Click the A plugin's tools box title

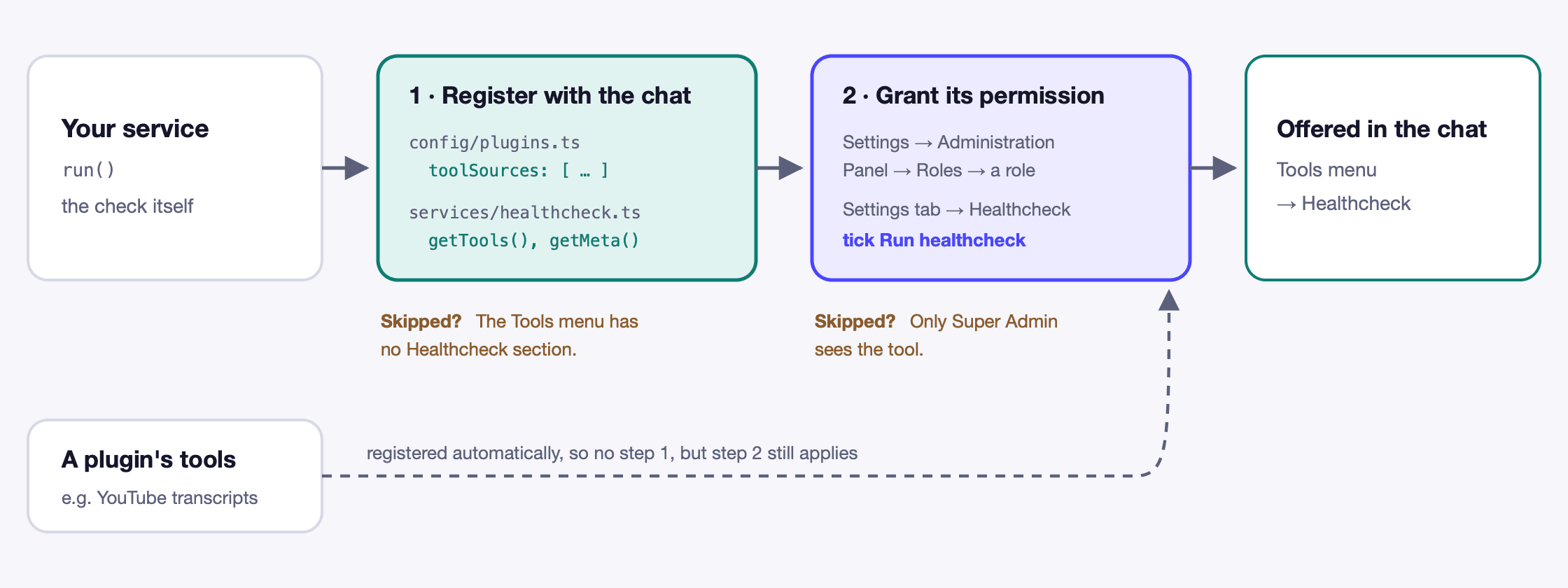pos(148,459)
